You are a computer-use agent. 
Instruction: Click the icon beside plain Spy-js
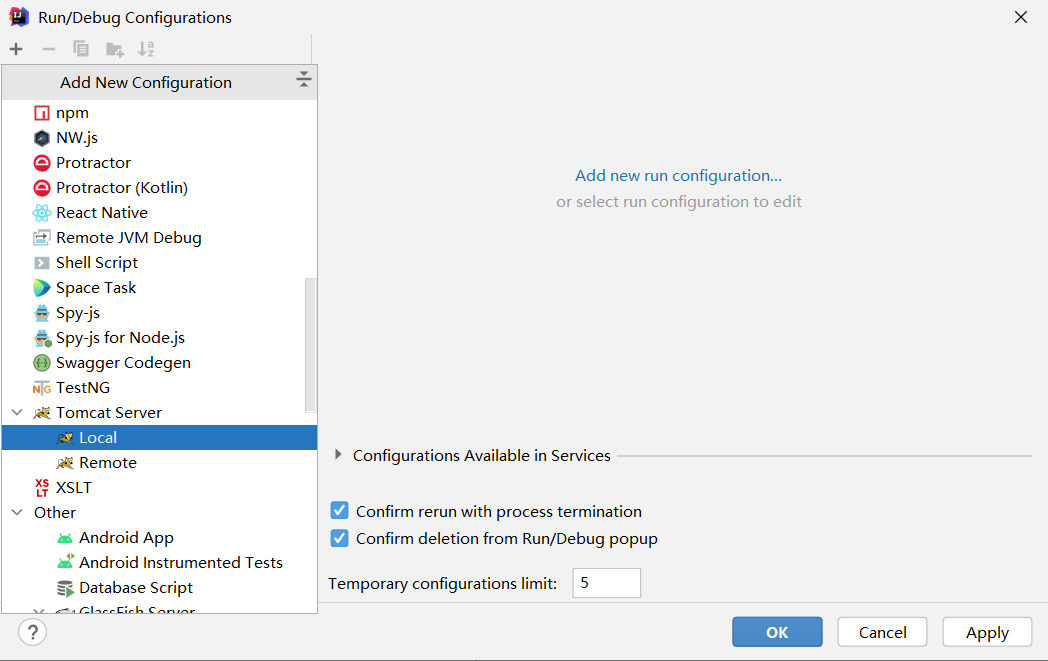click(41, 313)
